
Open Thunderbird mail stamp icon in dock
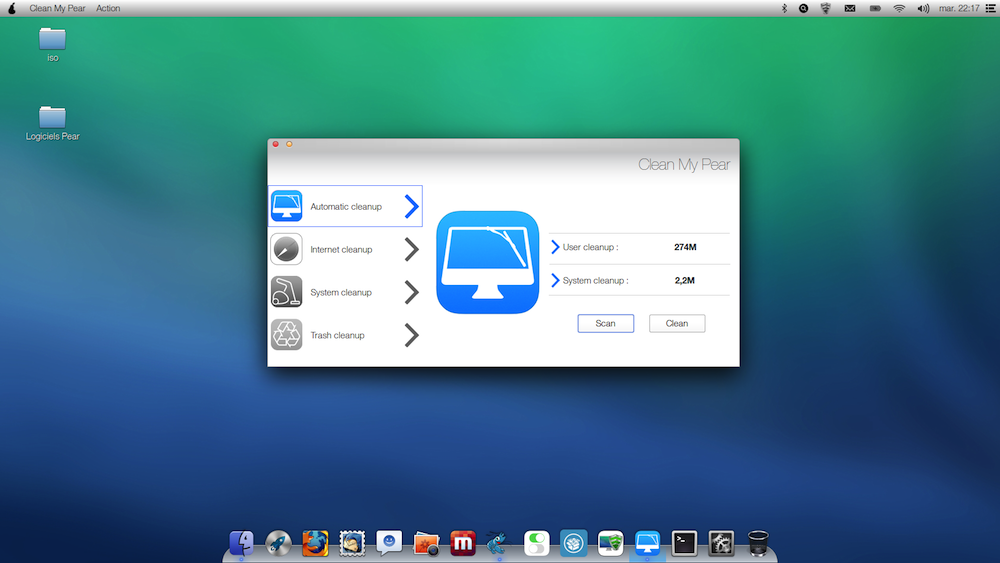352,543
